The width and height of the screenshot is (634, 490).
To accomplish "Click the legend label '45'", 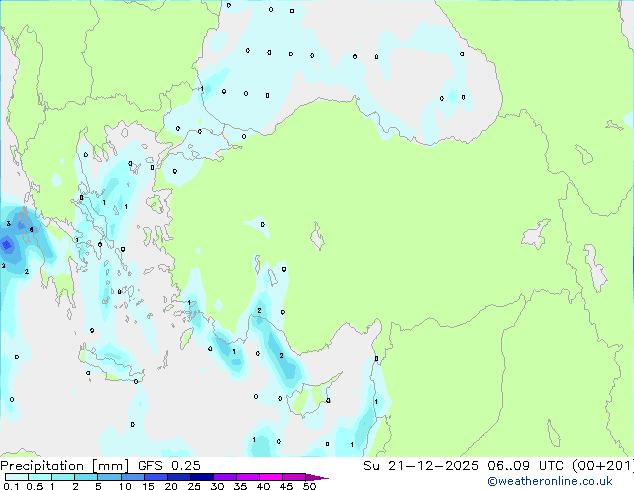I will (x=286, y=486).
